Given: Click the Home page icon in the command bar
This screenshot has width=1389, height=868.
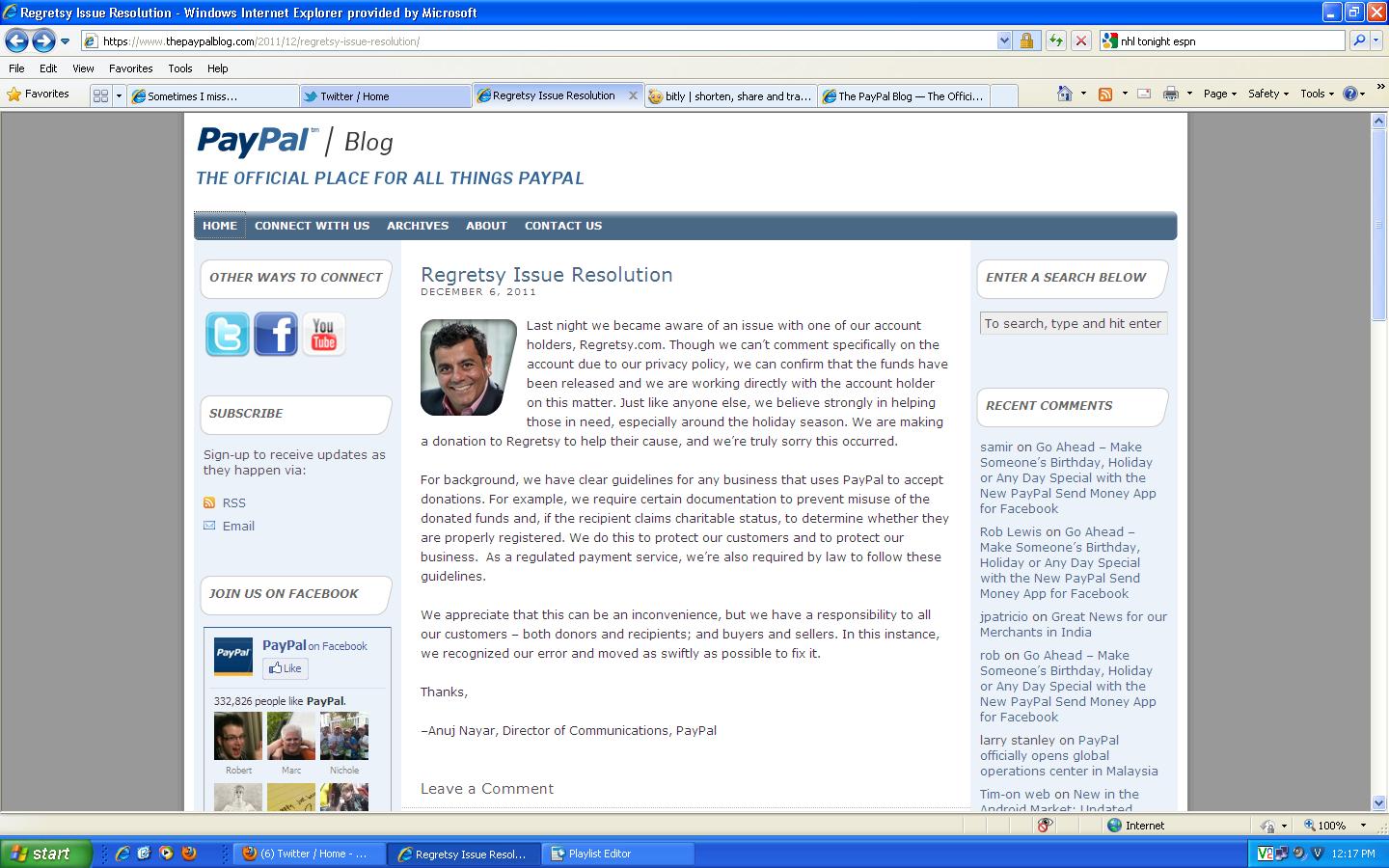Looking at the screenshot, I should tap(1065, 94).
